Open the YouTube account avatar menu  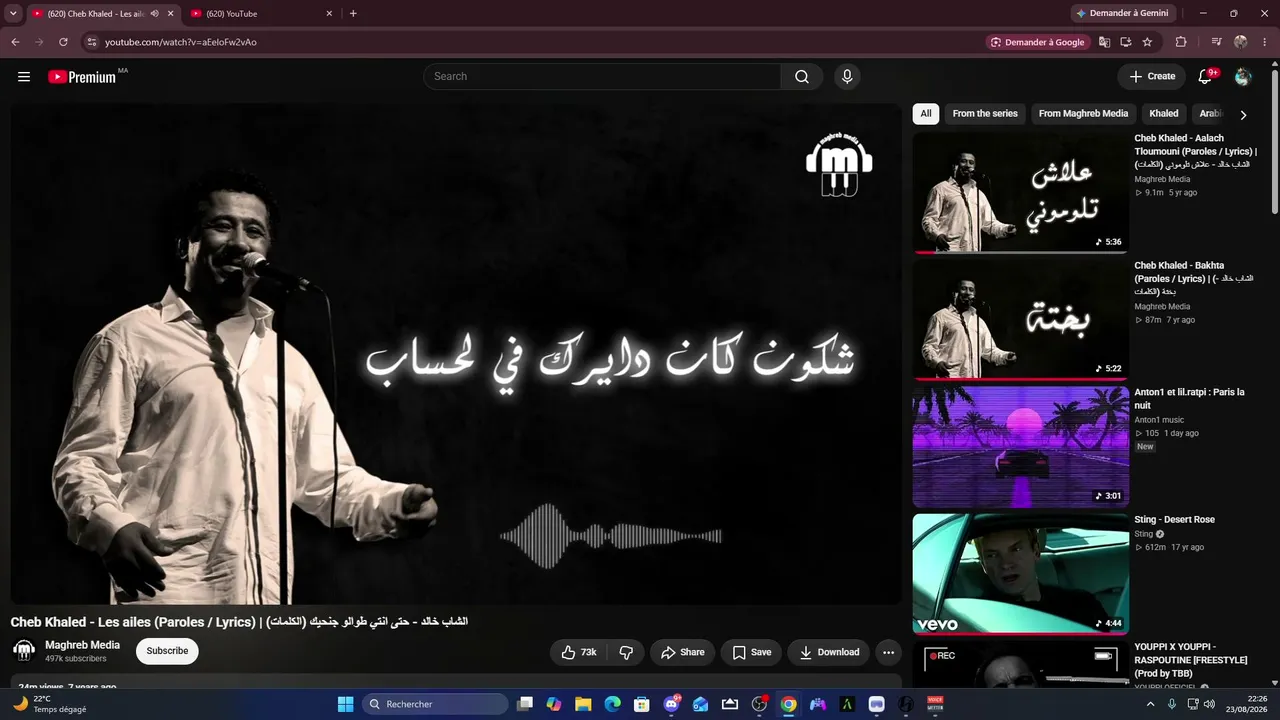(x=1243, y=77)
